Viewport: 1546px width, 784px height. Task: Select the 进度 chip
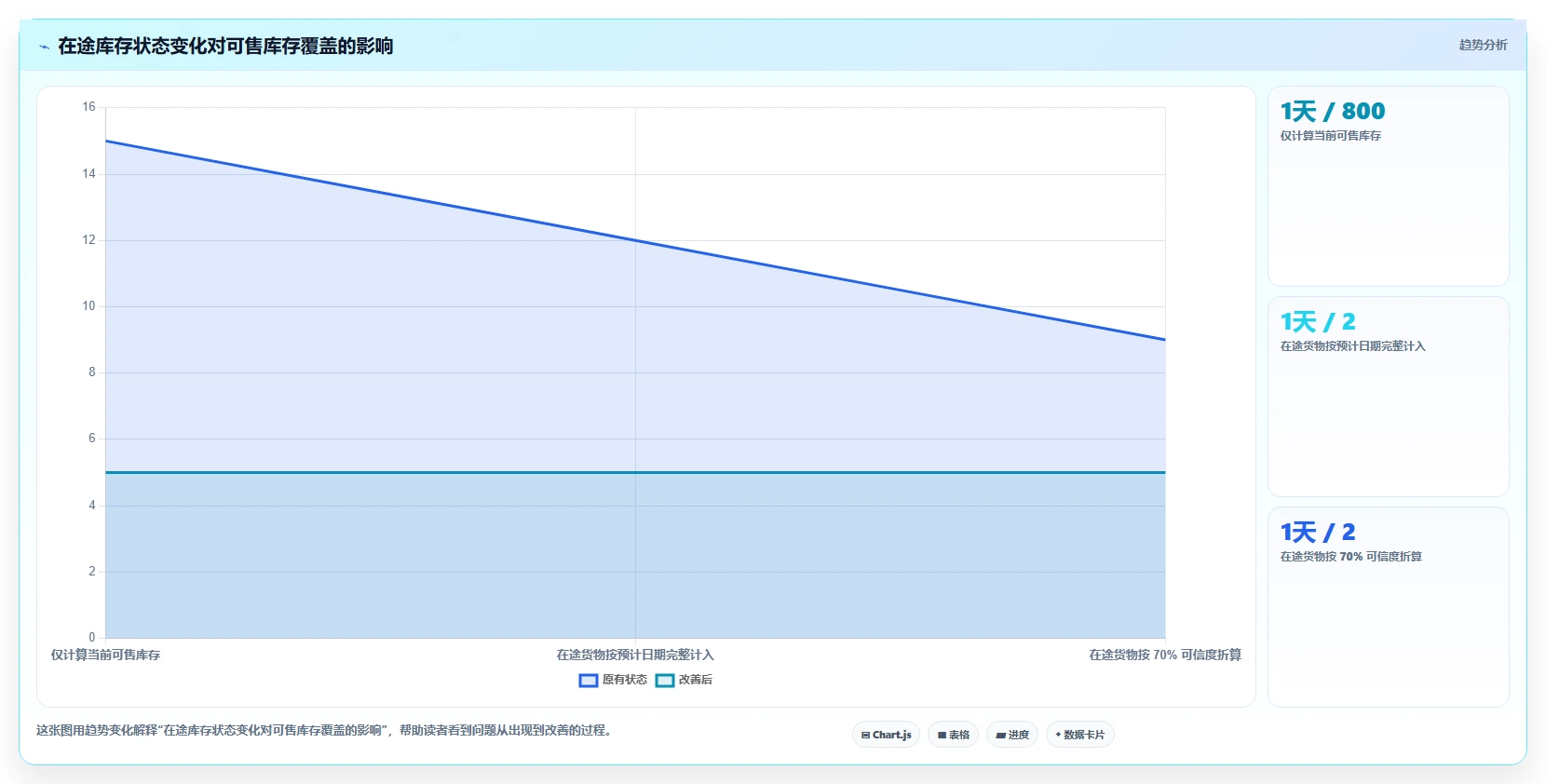[1012, 735]
